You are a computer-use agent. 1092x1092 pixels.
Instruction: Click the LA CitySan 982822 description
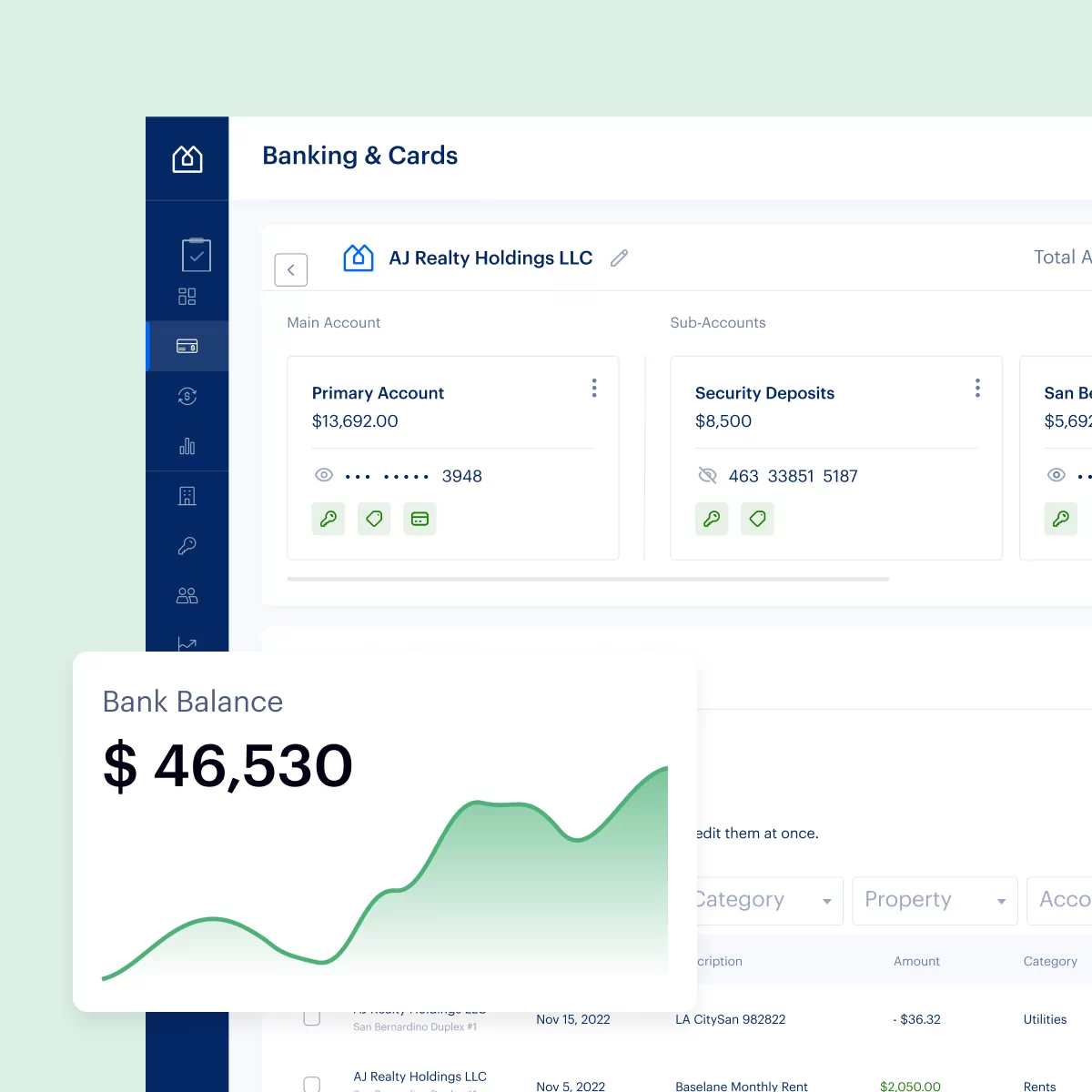click(730, 1019)
